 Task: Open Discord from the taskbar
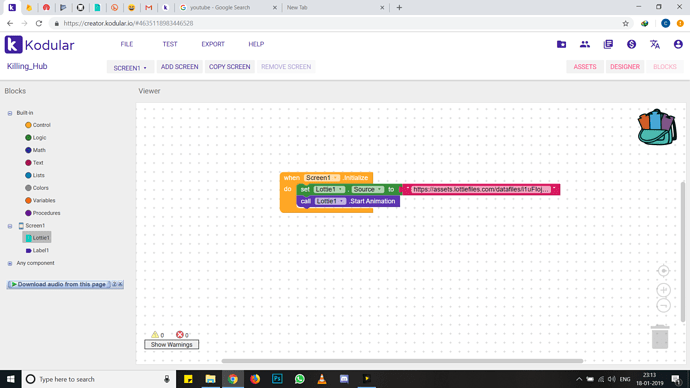344,379
